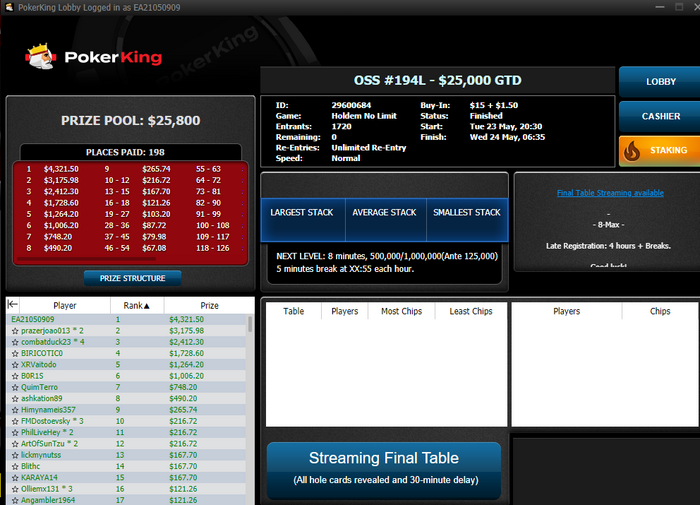Follow Final Table Streaming available link
Viewport: 700px width, 505px height.
click(610, 193)
